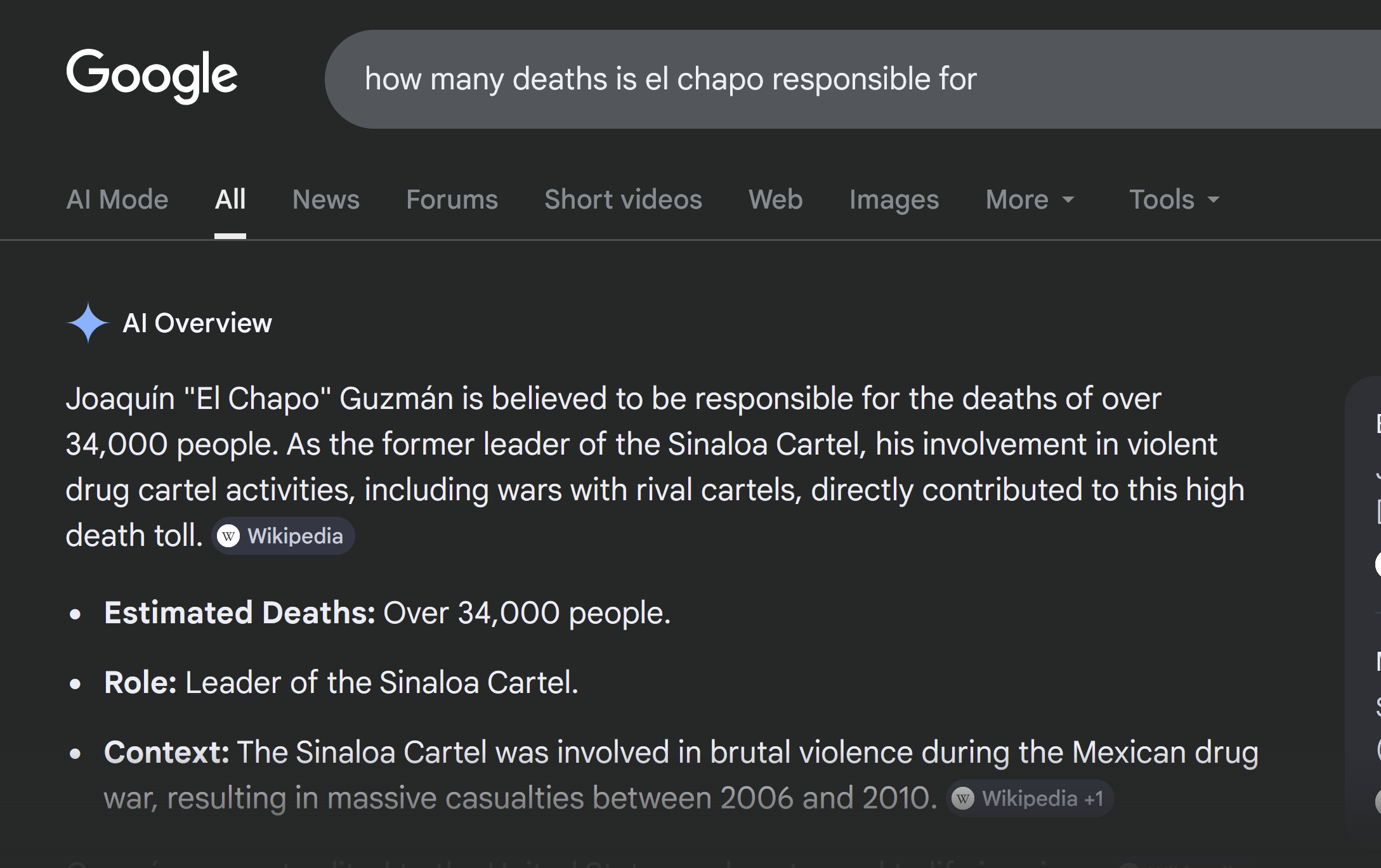Click the Wikipedia W icon after 'death toll.'
The width and height of the screenshot is (1381, 868).
click(228, 536)
